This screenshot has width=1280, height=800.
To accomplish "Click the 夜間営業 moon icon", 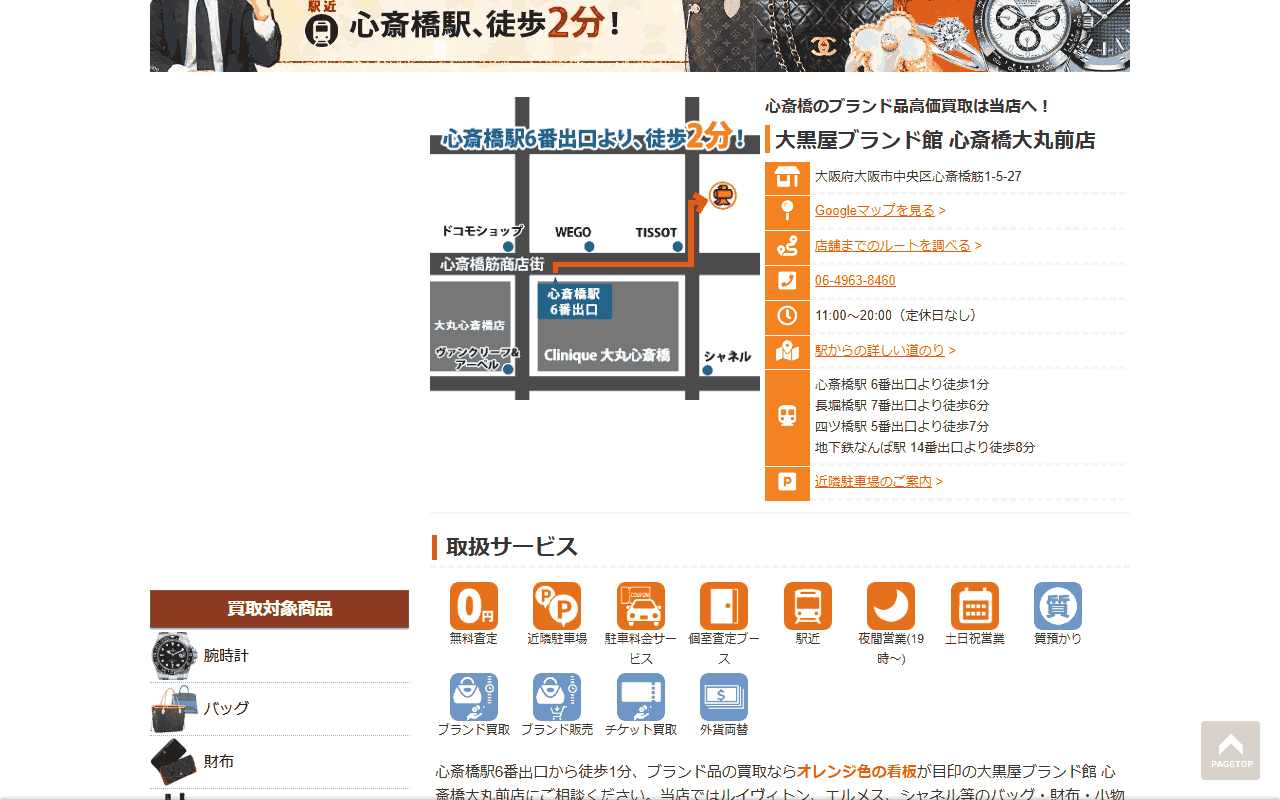I will coord(891,606).
